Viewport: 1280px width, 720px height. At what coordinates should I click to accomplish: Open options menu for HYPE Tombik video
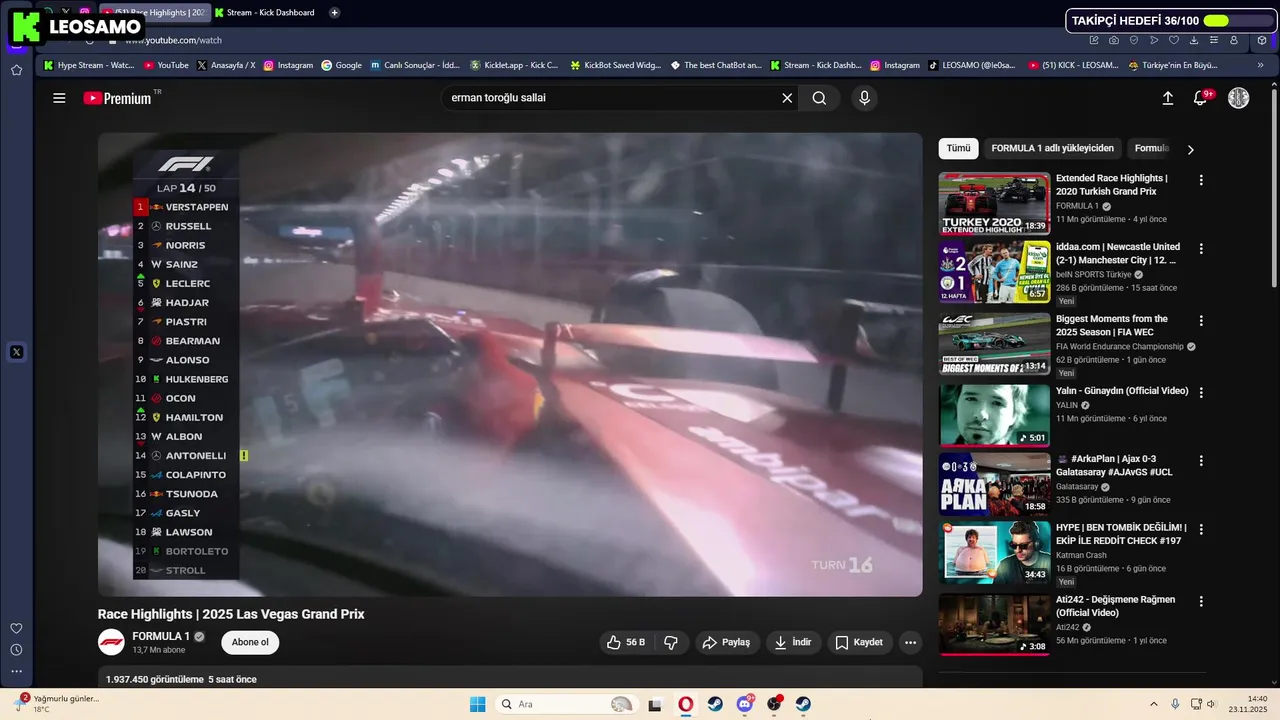1201,529
